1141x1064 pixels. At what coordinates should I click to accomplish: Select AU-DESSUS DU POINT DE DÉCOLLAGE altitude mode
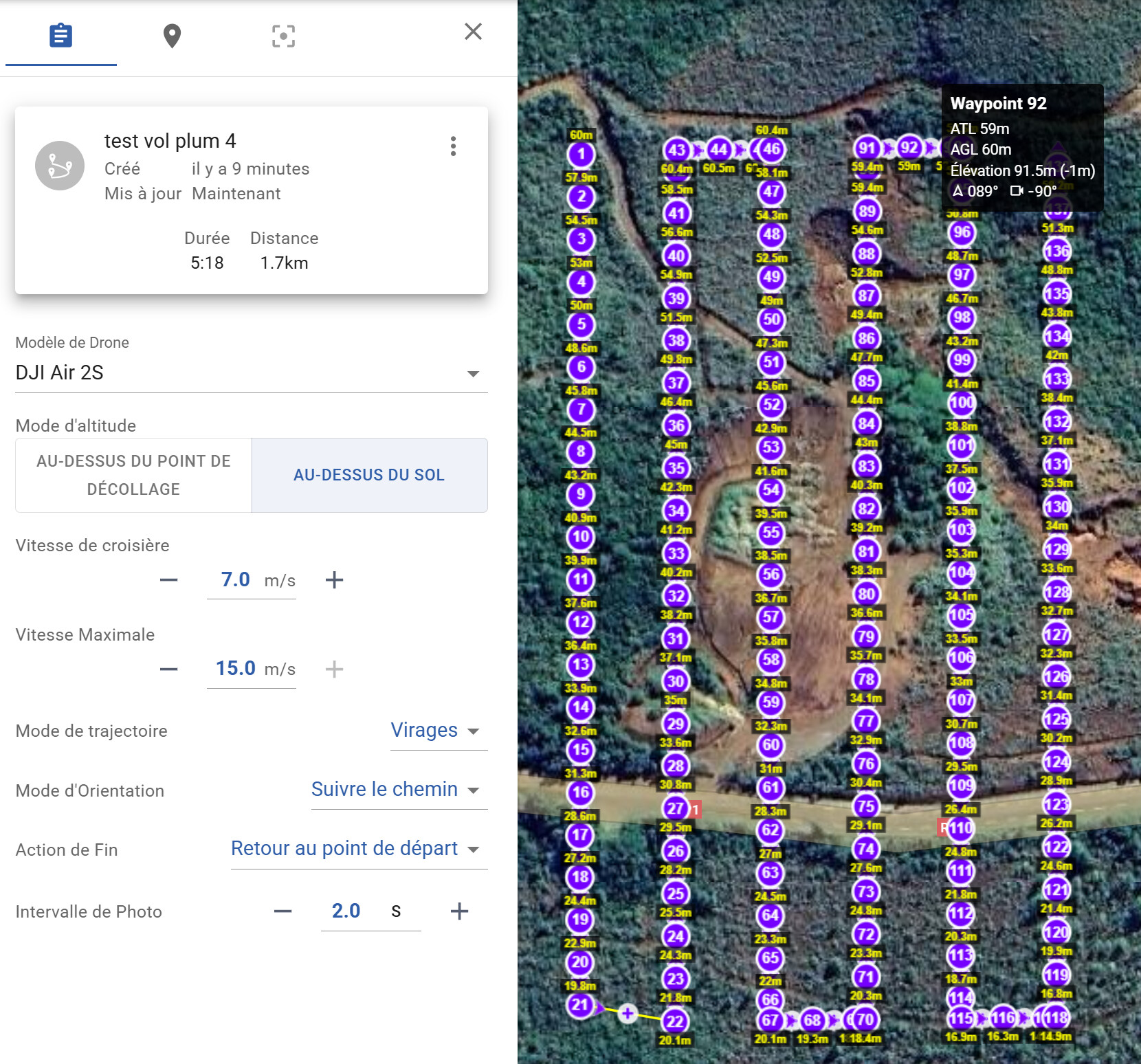[x=133, y=475]
